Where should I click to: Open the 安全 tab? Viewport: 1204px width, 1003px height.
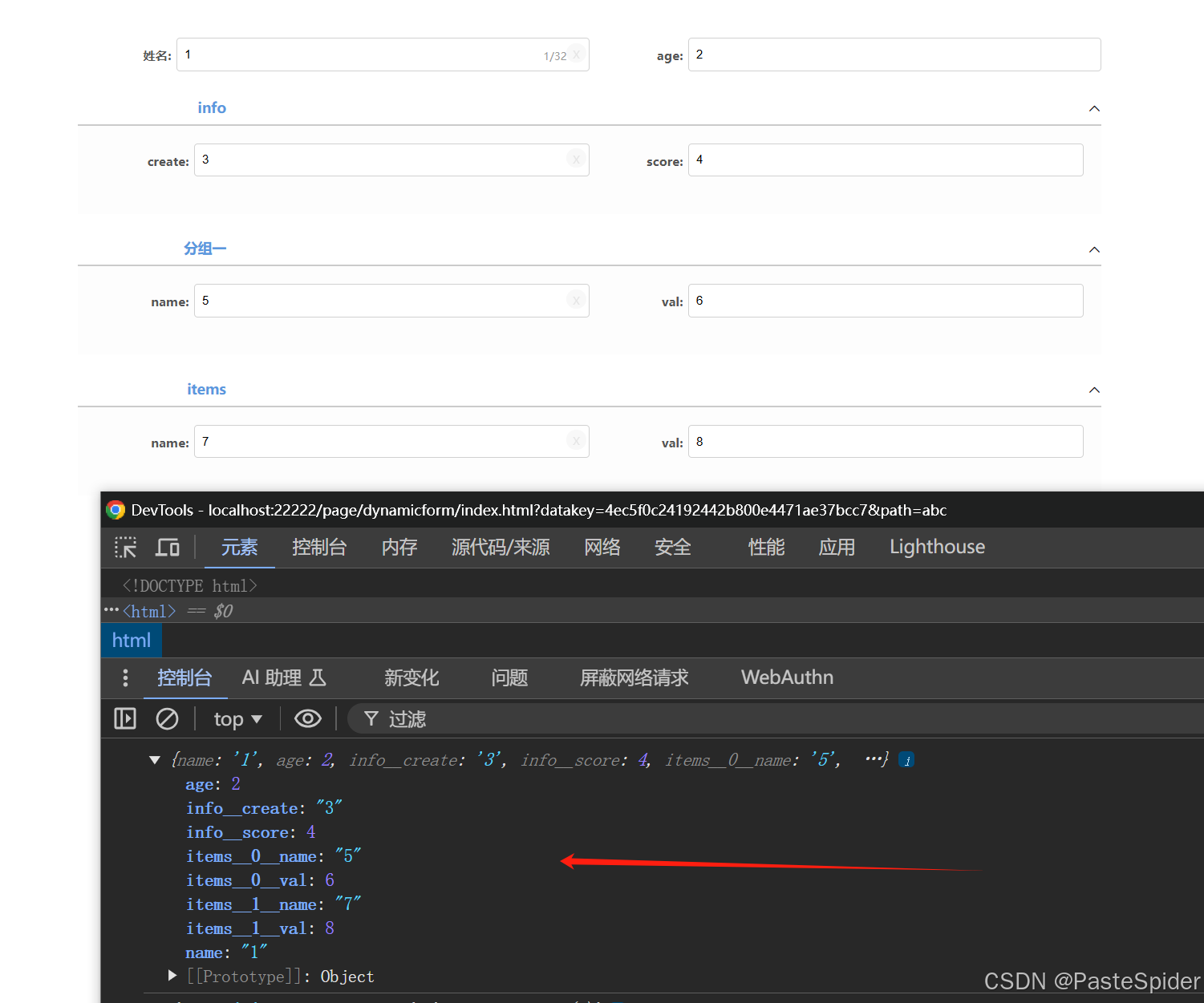point(673,548)
